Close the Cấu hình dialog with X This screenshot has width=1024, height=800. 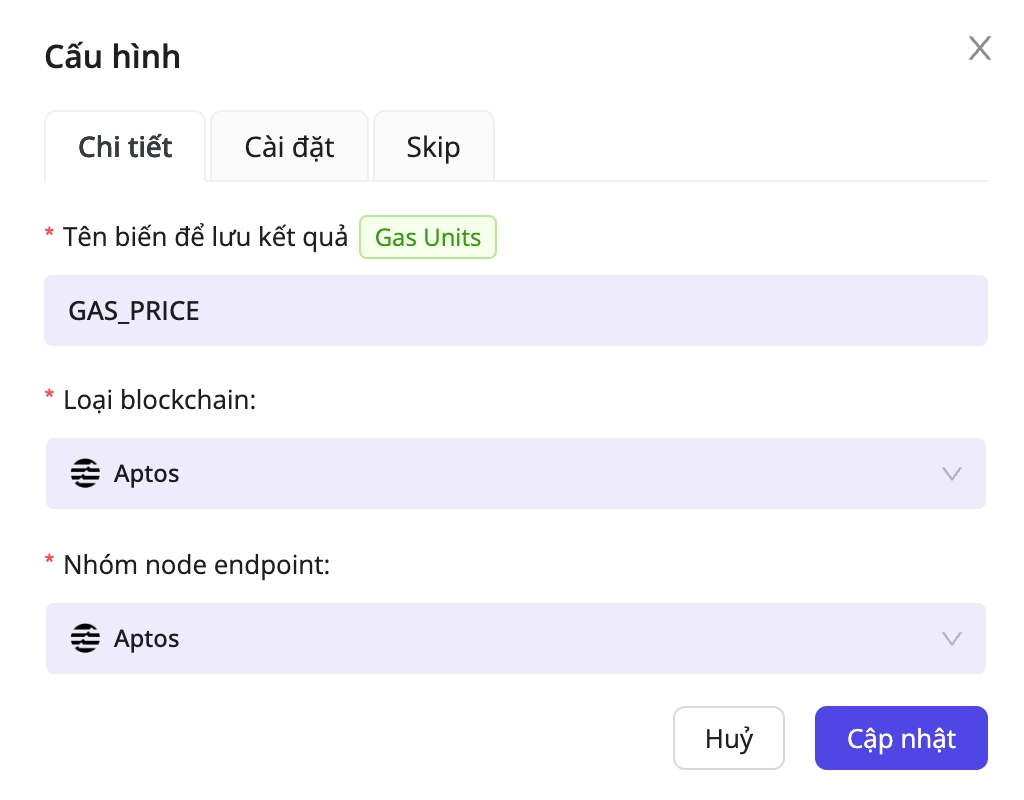click(x=979, y=48)
